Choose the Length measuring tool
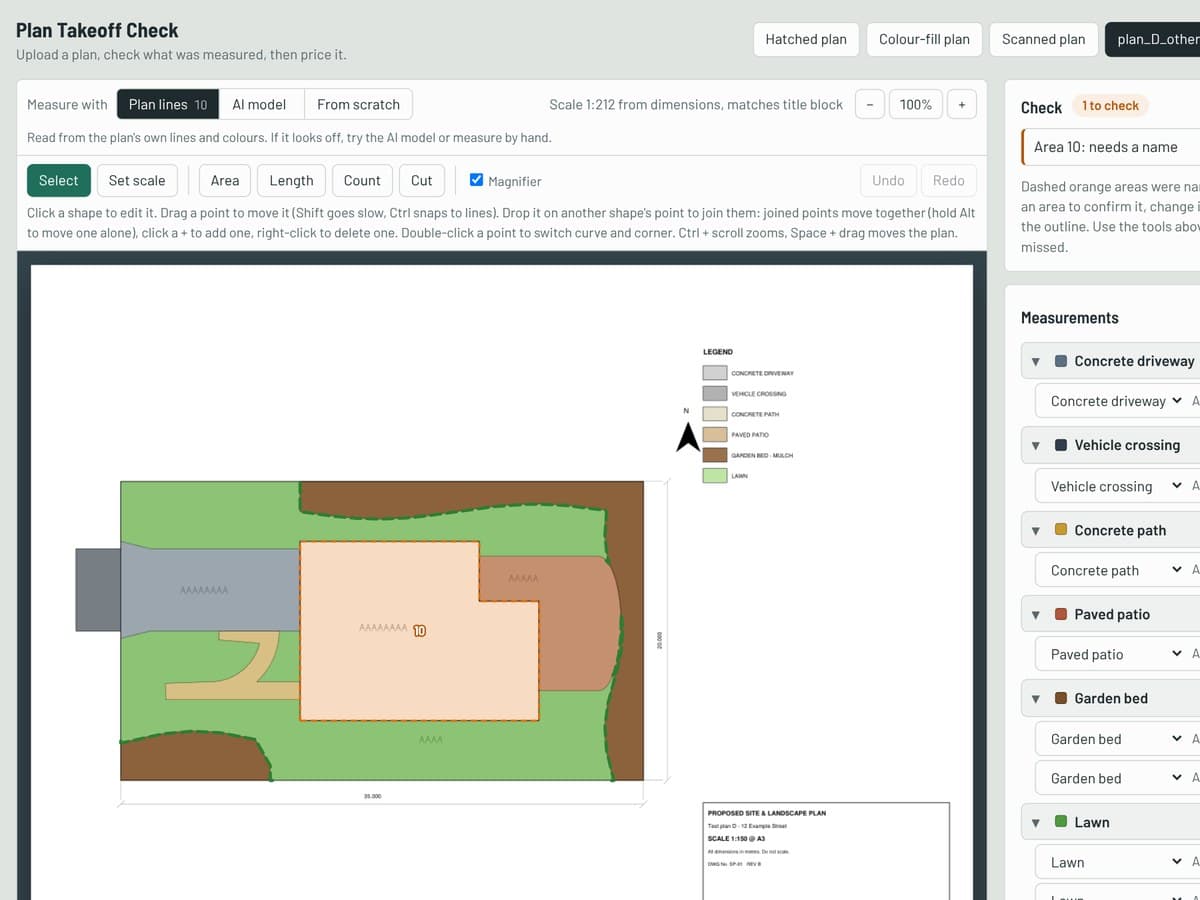The image size is (1200, 900). point(292,180)
